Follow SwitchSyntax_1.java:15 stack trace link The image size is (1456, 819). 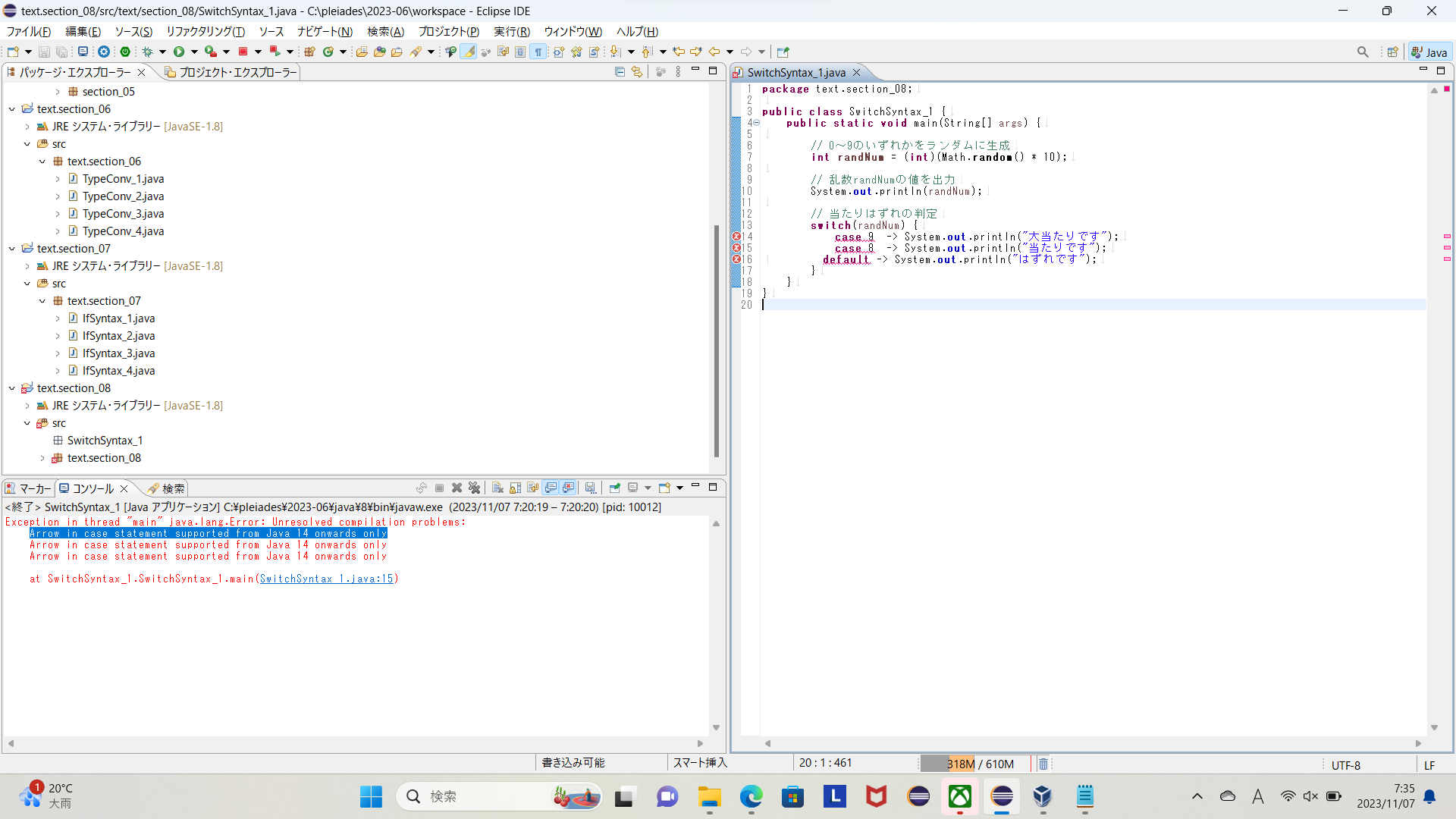click(x=326, y=579)
